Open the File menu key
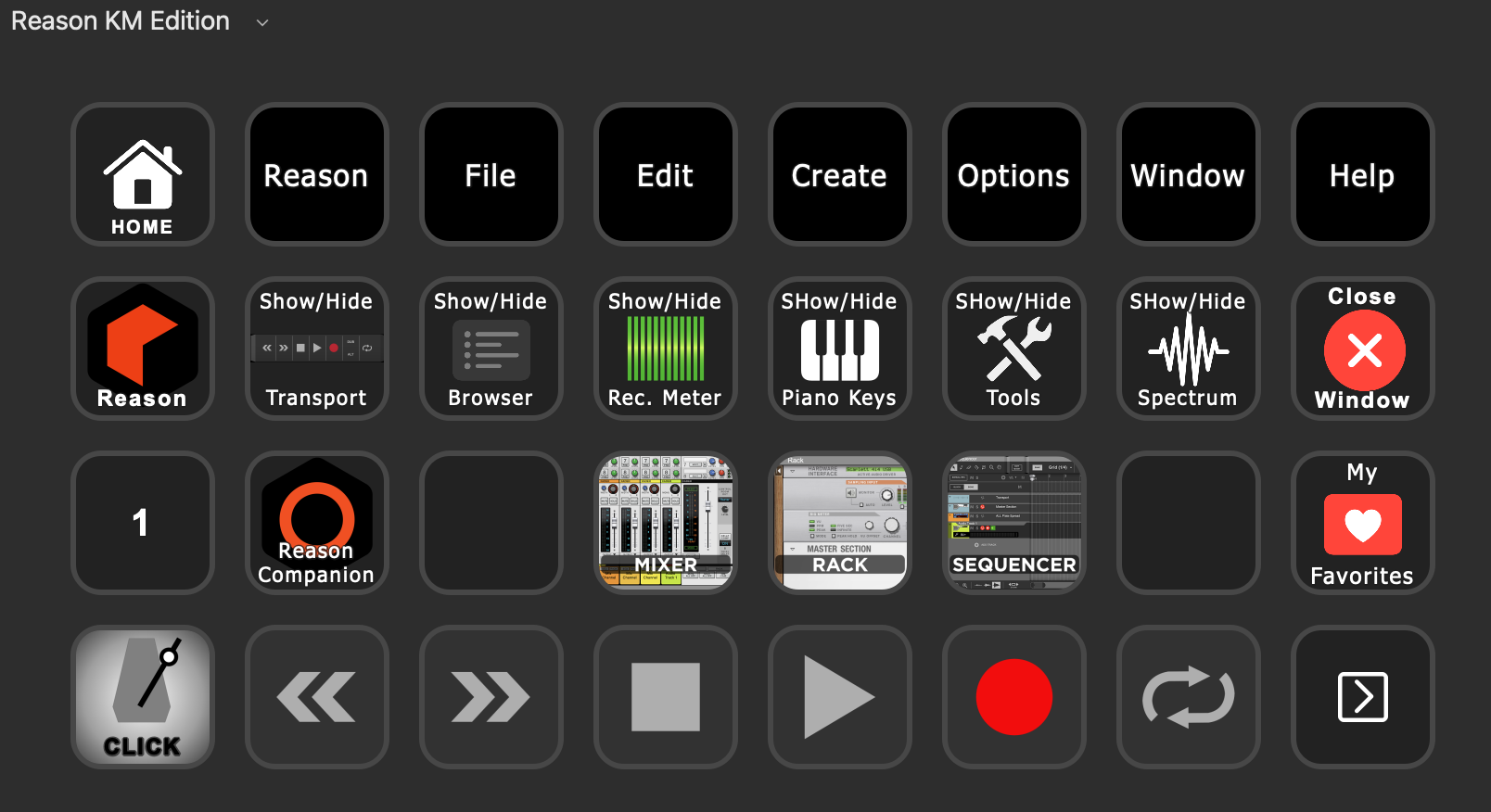 pos(491,174)
